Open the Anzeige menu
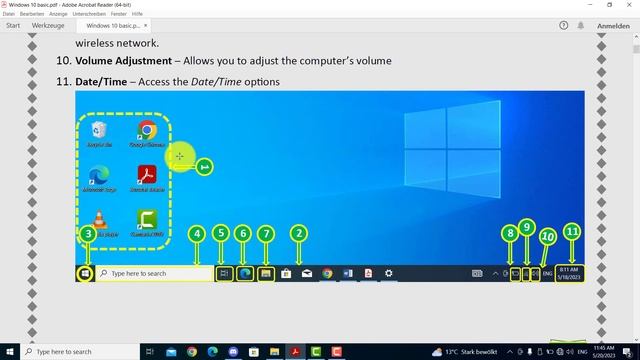Image resolution: width=640 pixels, height=360 pixels. pyautogui.click(x=58, y=14)
